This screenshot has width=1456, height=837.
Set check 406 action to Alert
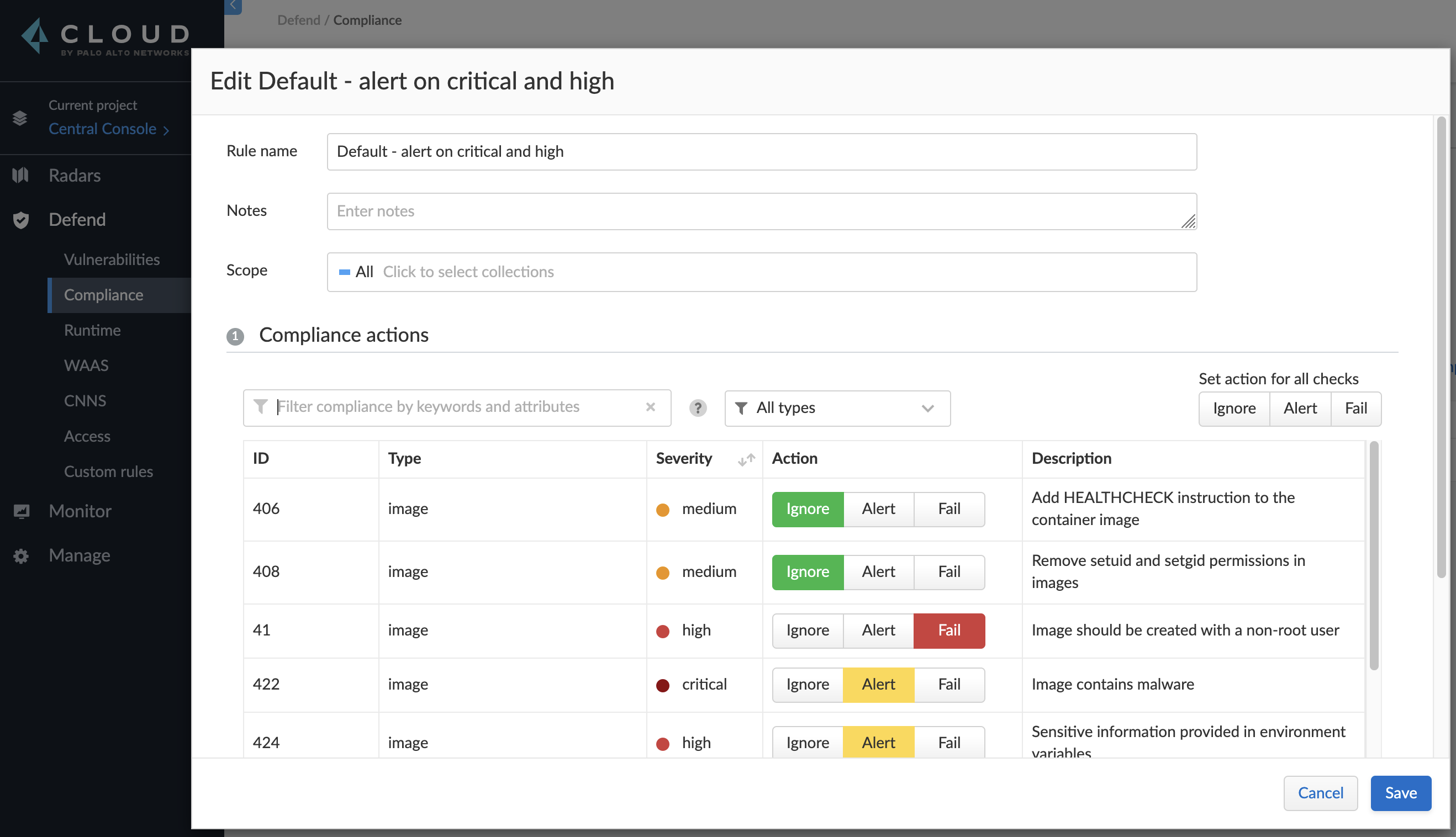coord(878,508)
